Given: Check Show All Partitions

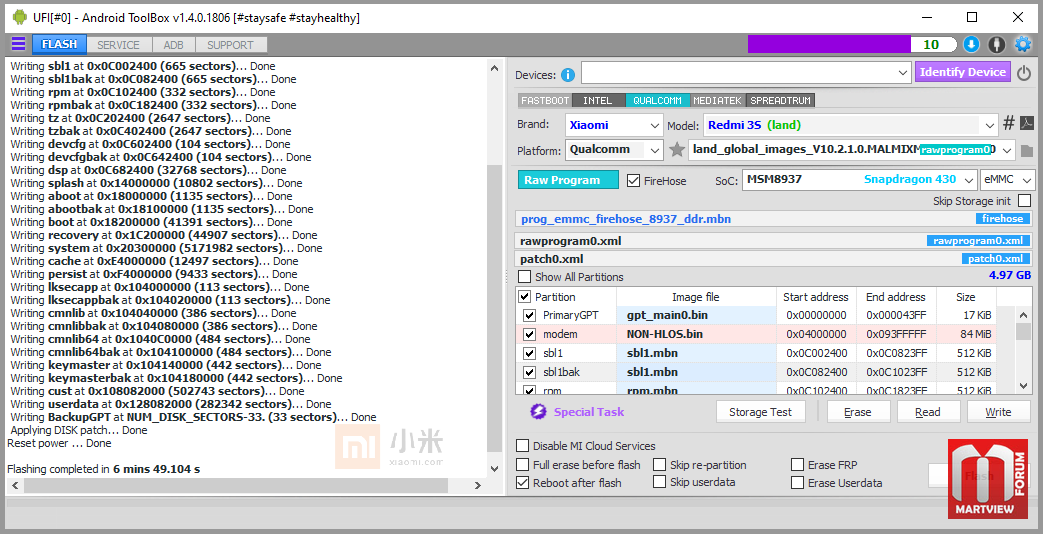Looking at the screenshot, I should point(525,277).
